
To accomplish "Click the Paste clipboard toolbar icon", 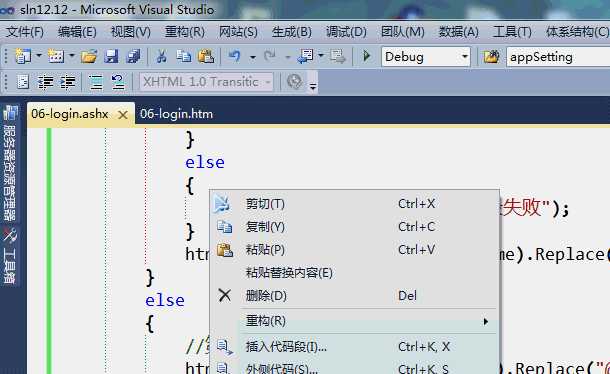I will coord(206,57).
